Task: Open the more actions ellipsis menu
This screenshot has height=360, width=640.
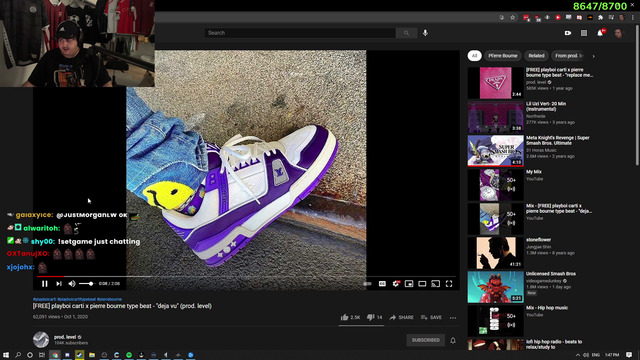Action: [453, 318]
